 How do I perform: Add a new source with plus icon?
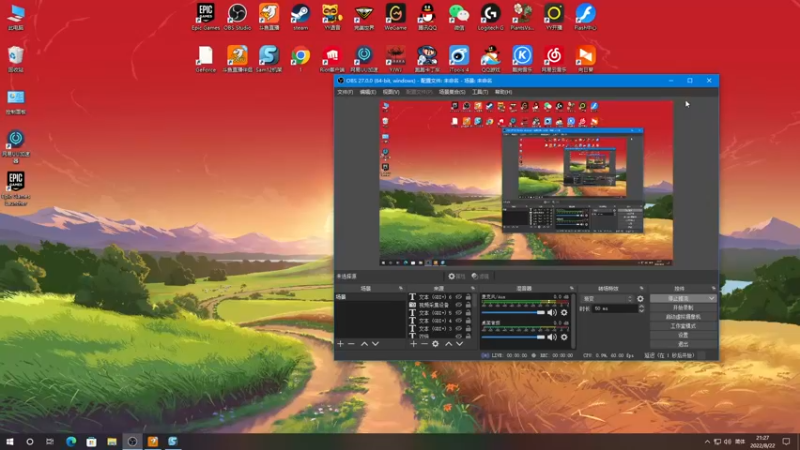tap(413, 344)
